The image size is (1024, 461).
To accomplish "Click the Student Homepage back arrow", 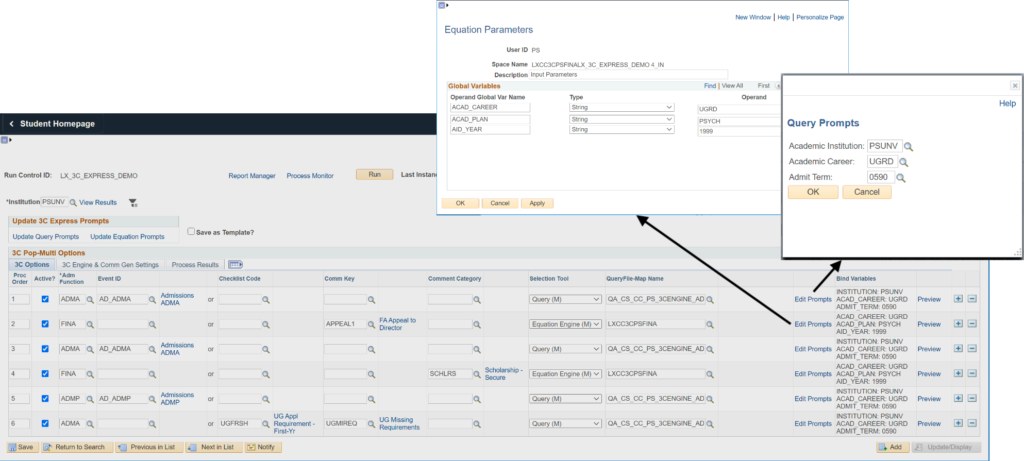I will pos(12,124).
